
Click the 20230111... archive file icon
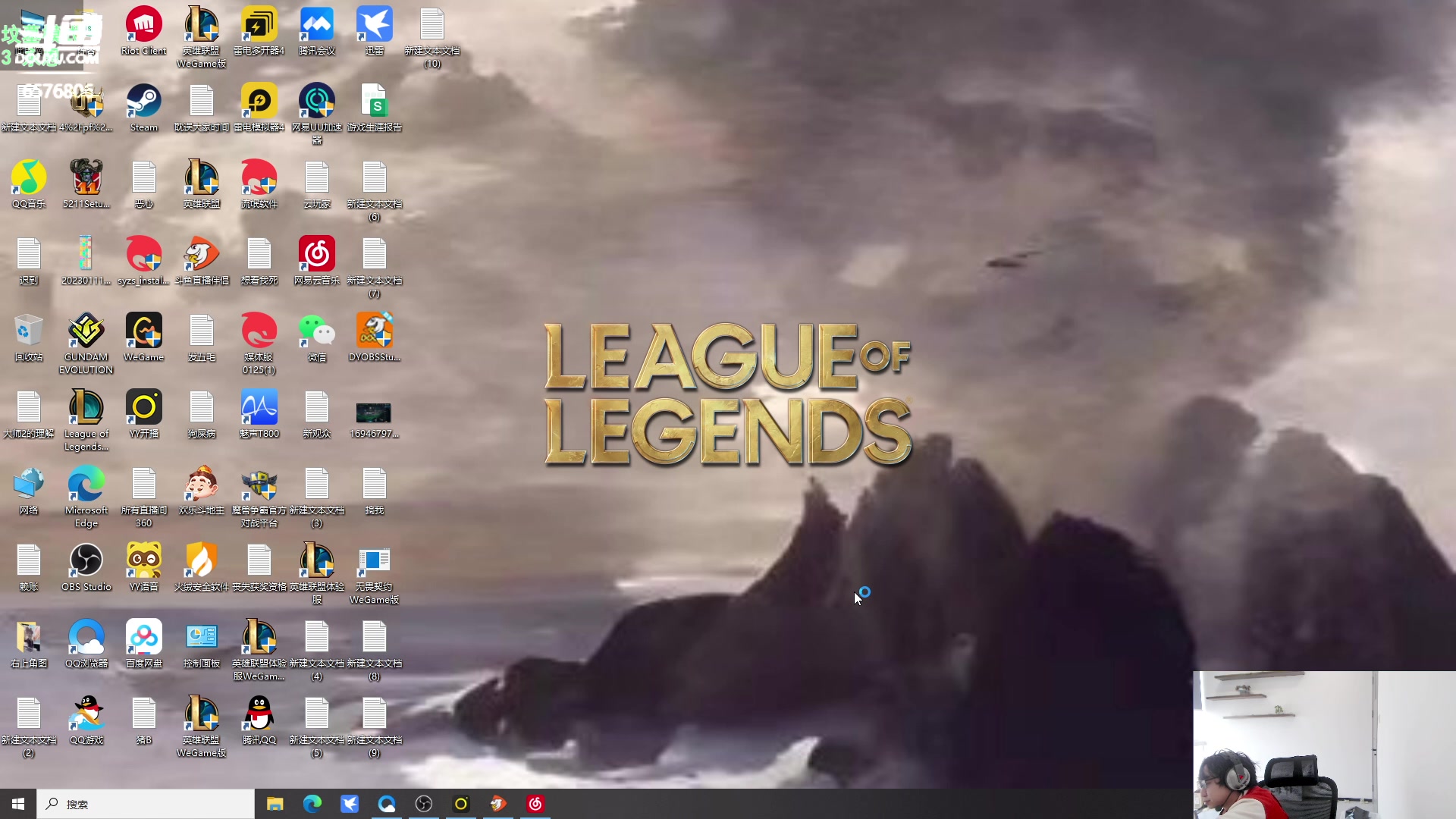[86, 262]
